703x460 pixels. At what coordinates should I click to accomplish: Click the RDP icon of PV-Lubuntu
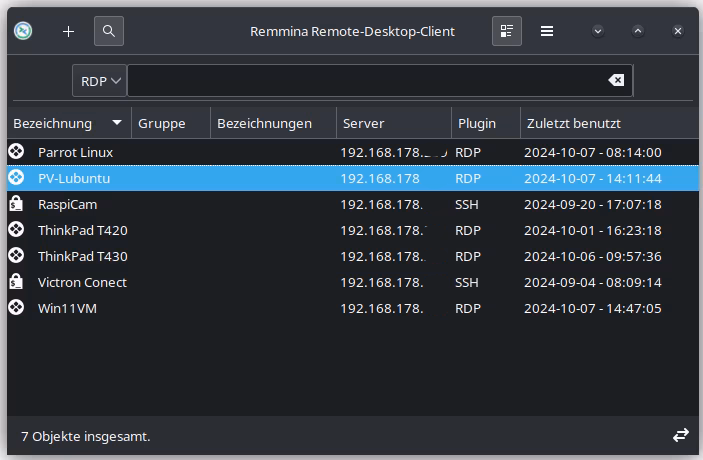click(x=16, y=178)
